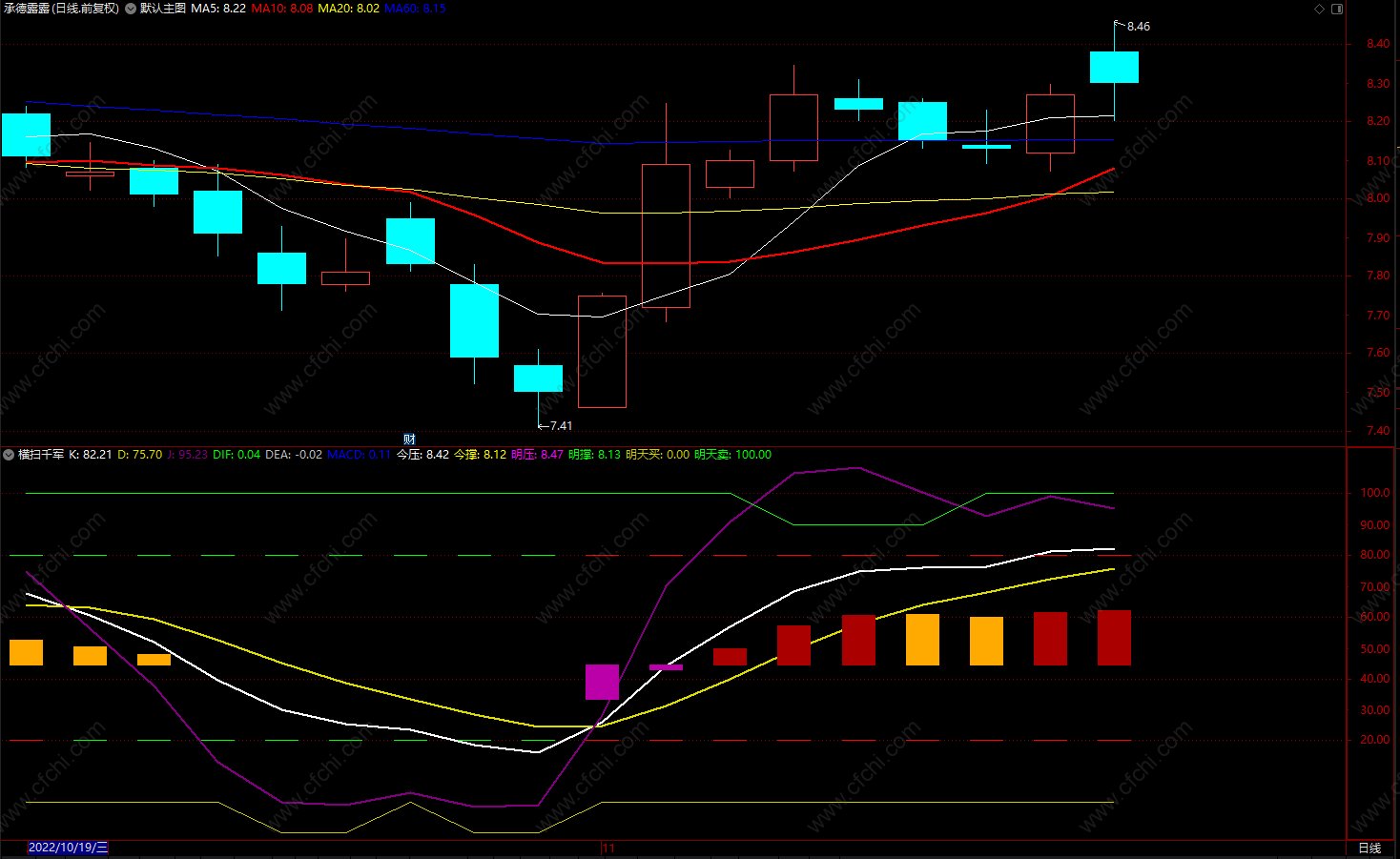
Task: Click the magenta signal bar in indicator panel
Action: (602, 682)
